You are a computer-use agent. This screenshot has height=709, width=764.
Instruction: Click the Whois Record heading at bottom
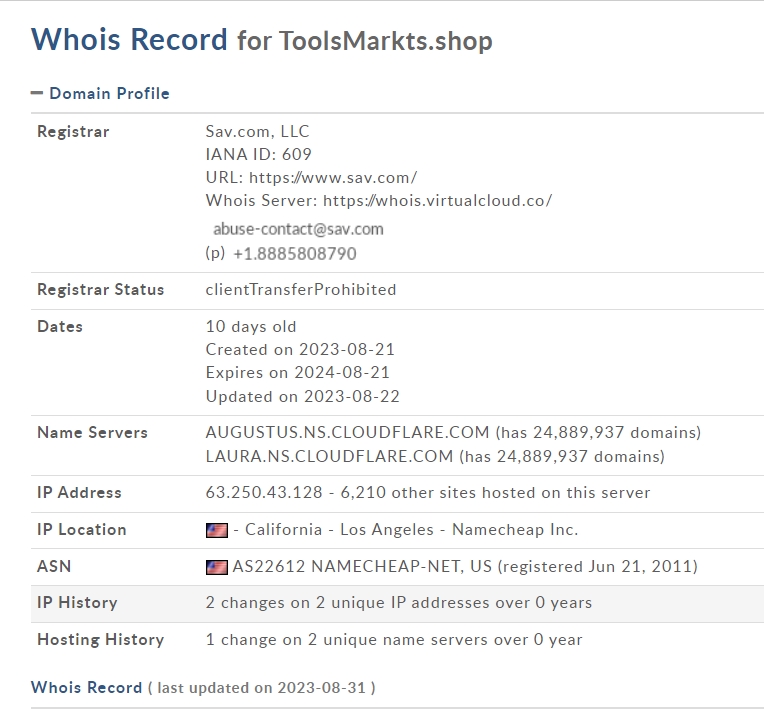coord(86,688)
